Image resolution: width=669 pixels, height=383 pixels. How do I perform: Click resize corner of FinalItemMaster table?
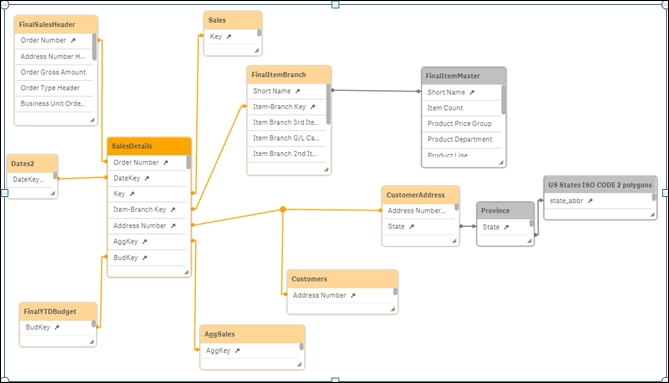(501, 162)
